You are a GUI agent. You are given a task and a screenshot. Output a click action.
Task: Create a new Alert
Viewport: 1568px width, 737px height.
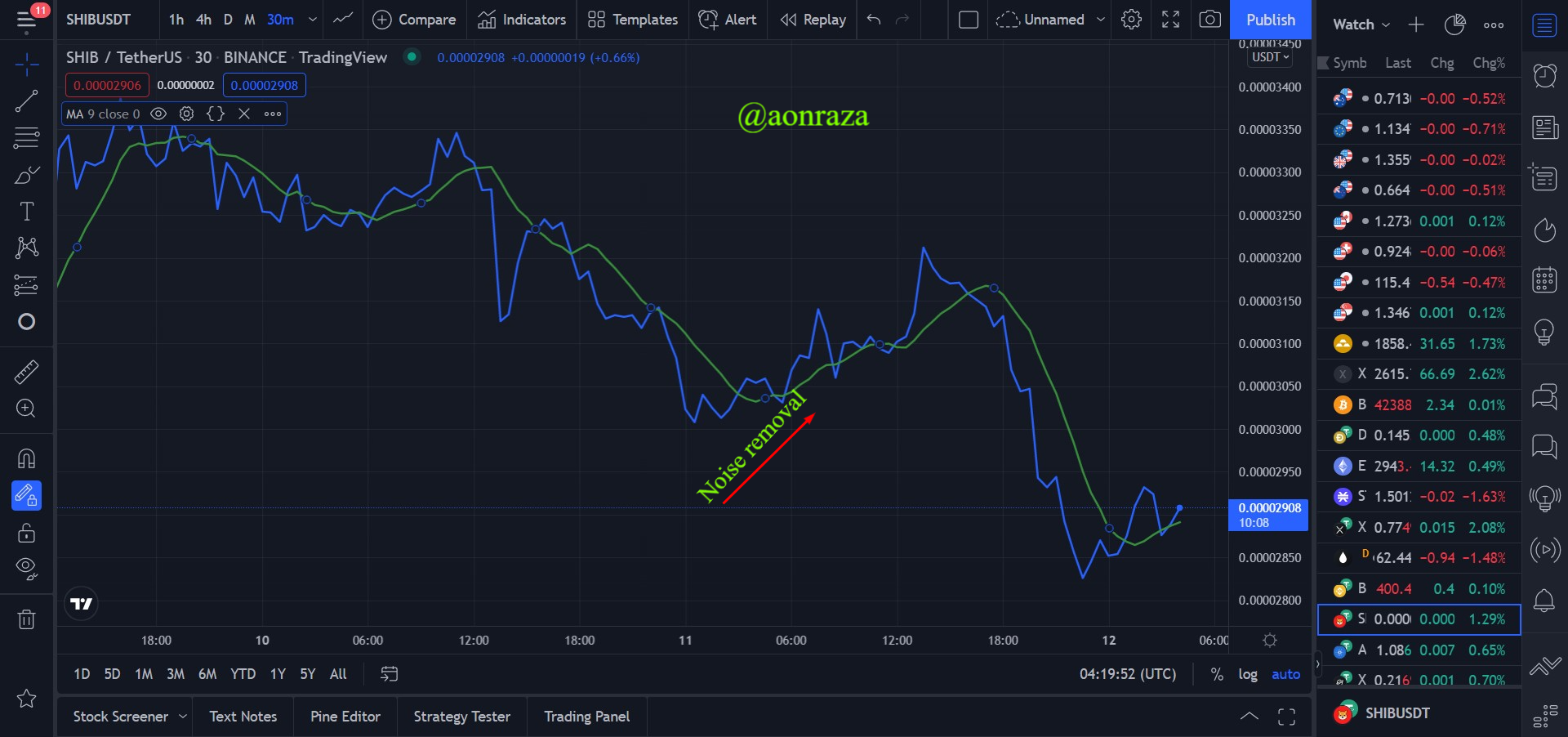[728, 20]
